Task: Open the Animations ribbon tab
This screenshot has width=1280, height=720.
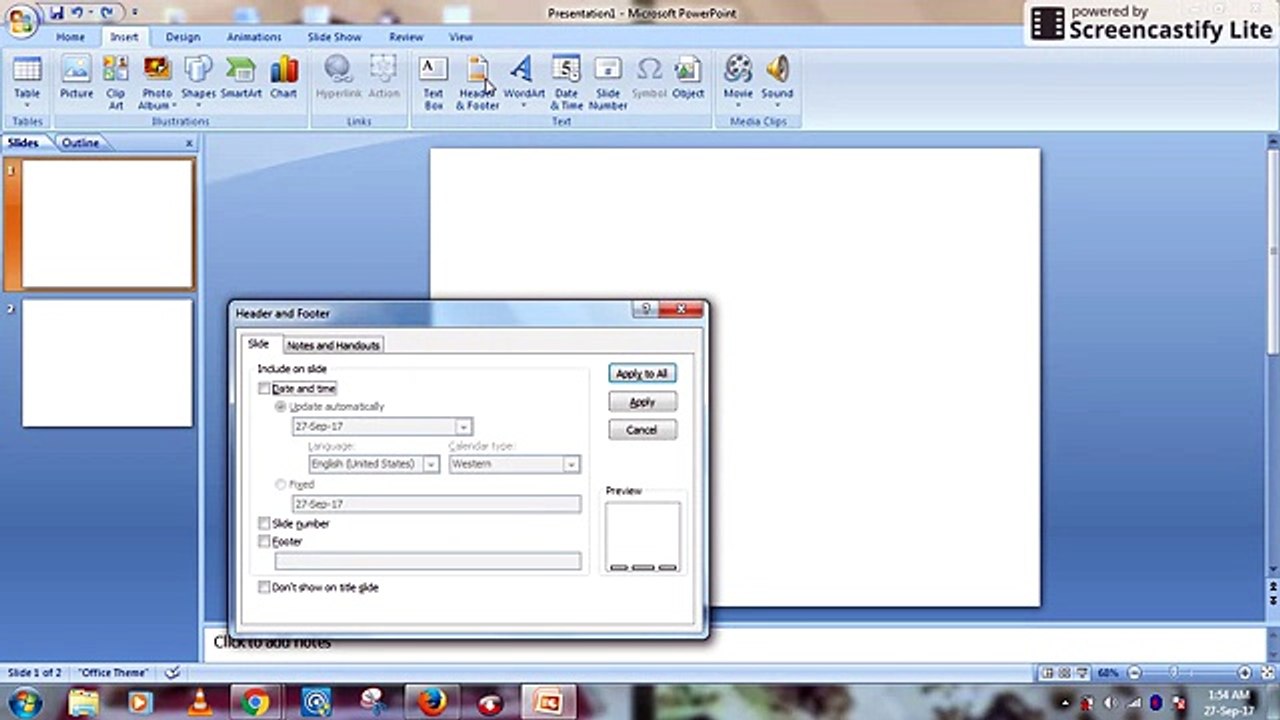Action: [x=254, y=37]
